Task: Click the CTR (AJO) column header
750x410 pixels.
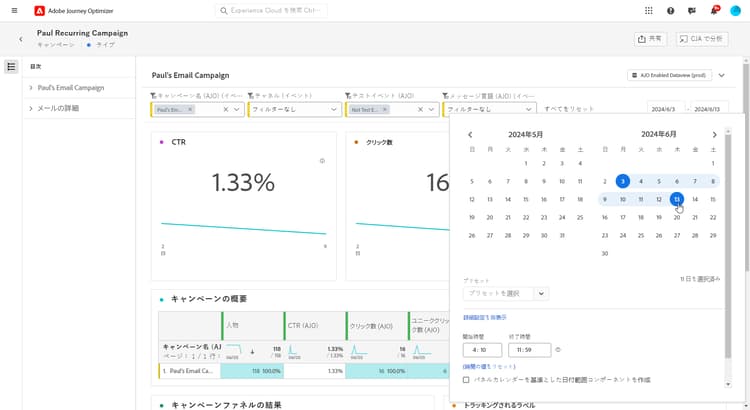Action: (315, 326)
